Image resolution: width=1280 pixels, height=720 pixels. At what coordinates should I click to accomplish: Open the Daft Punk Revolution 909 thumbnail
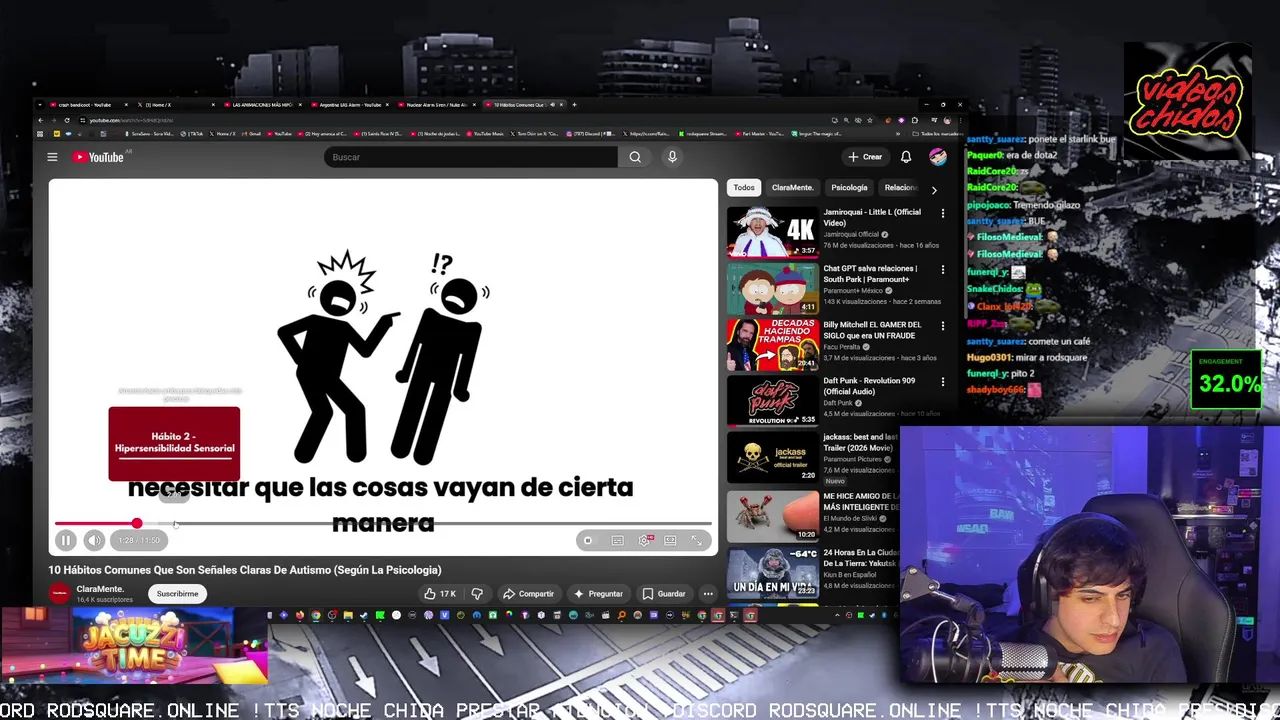(772, 400)
